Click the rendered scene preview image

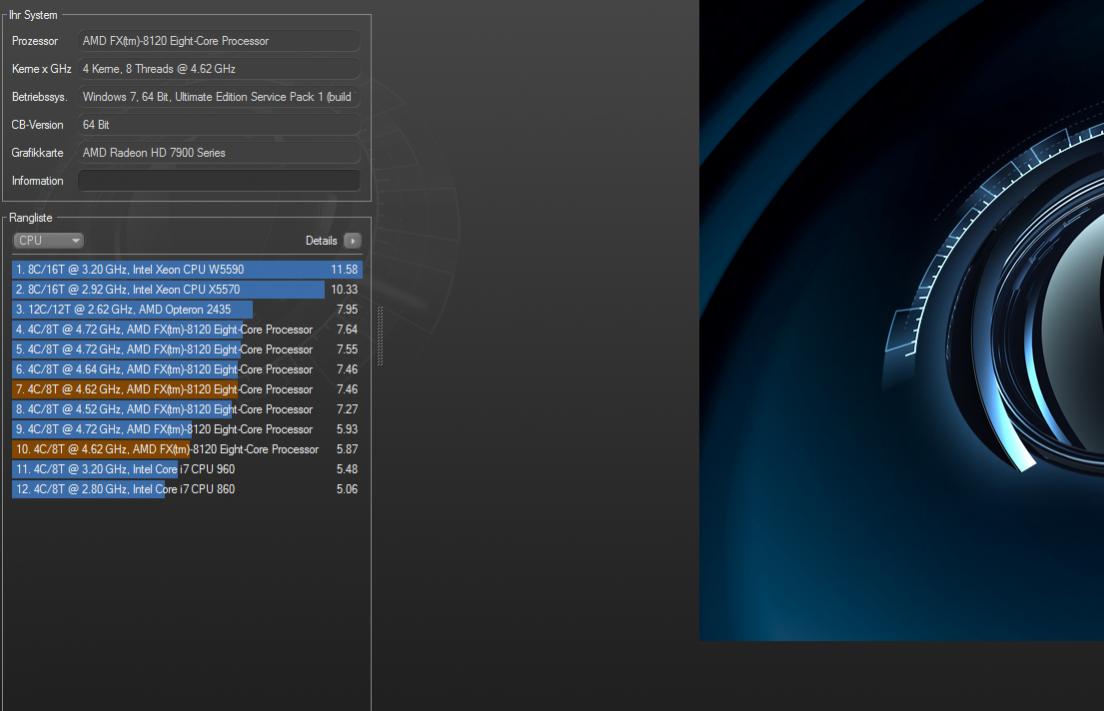coord(901,320)
